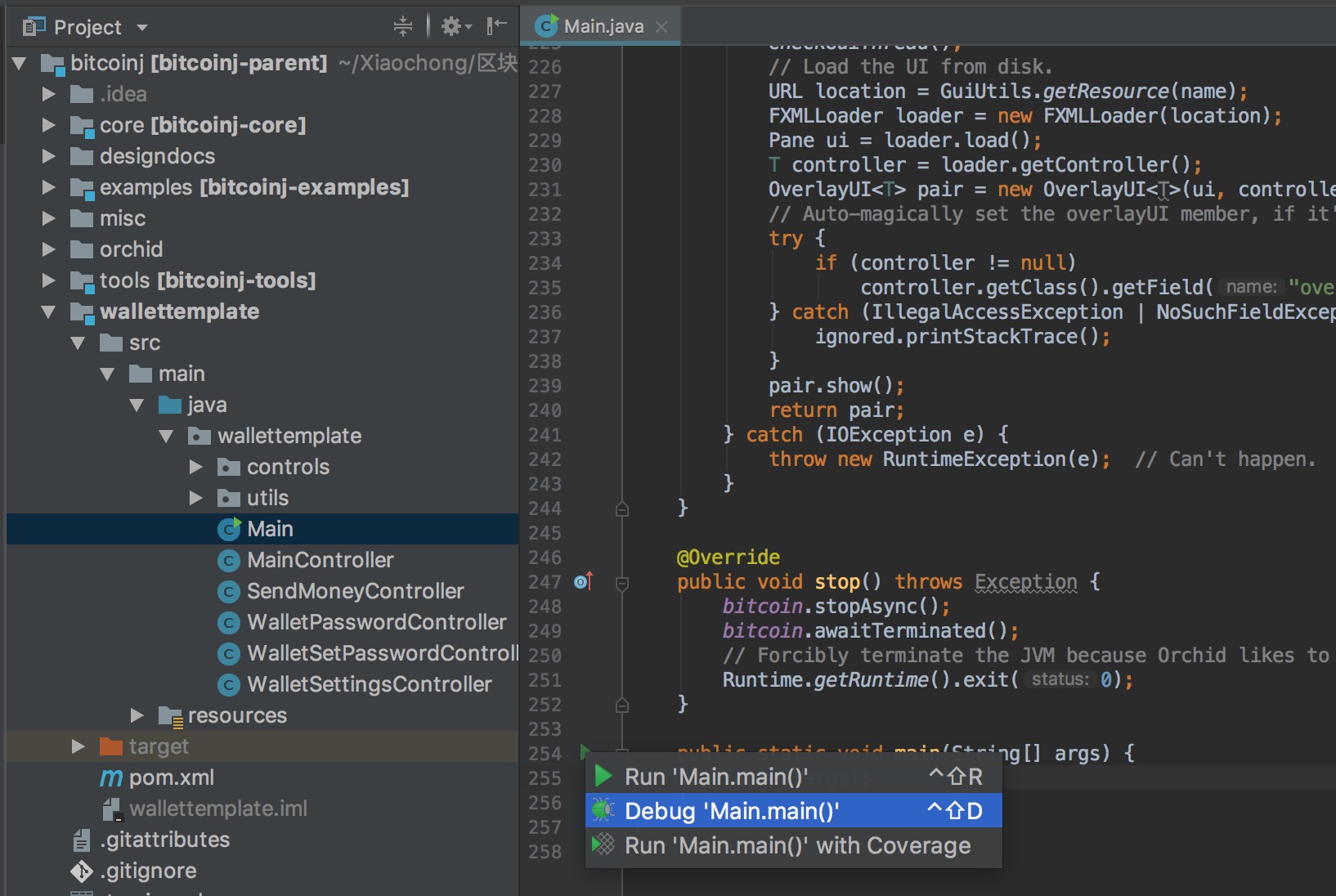
Task: Collapse the src folder
Action: click(78, 343)
